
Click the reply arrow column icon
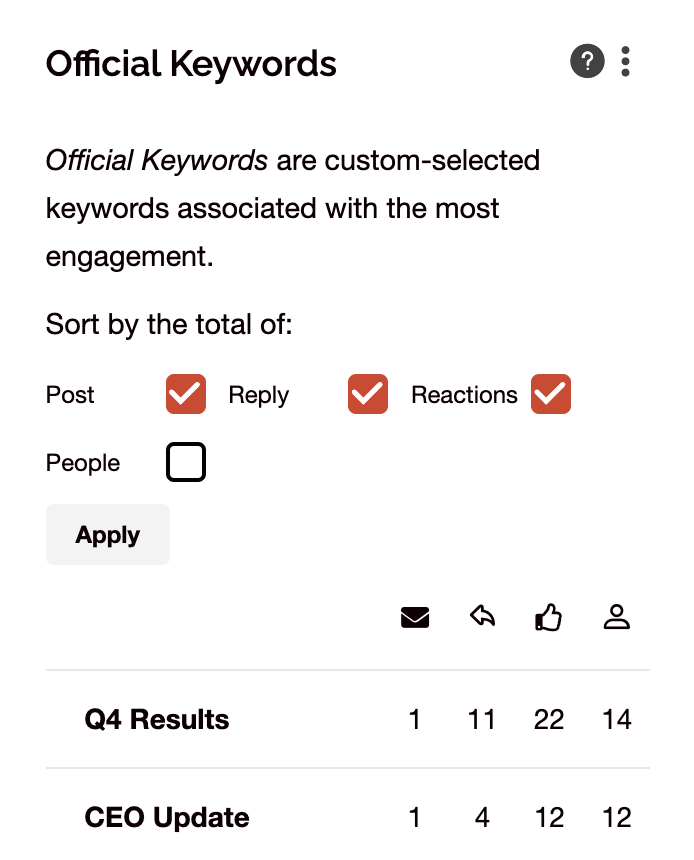481,616
